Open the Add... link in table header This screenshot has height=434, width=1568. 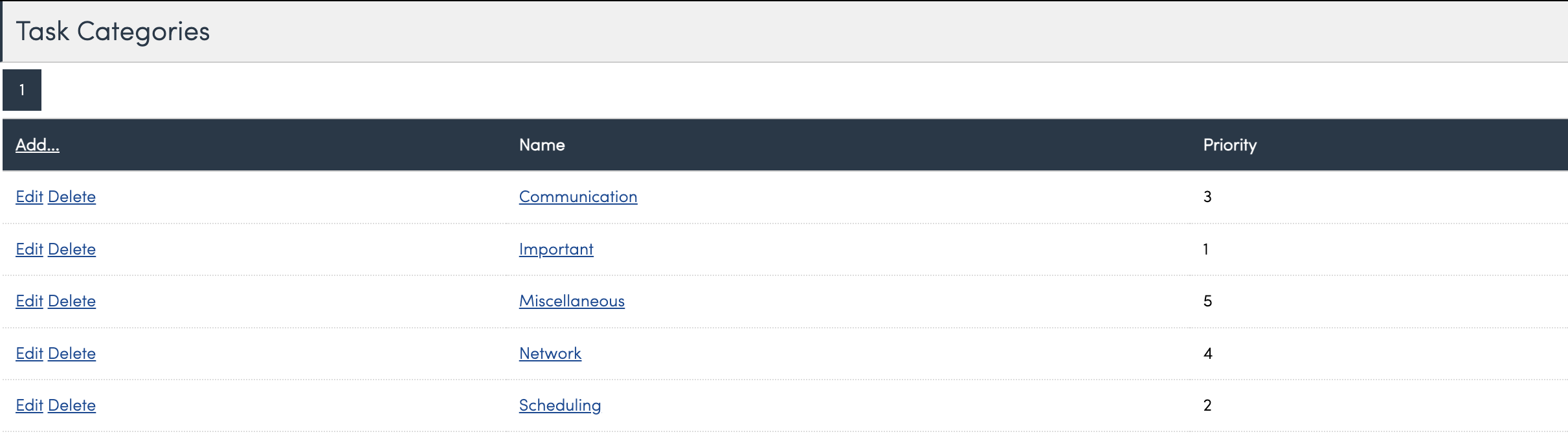coord(38,144)
